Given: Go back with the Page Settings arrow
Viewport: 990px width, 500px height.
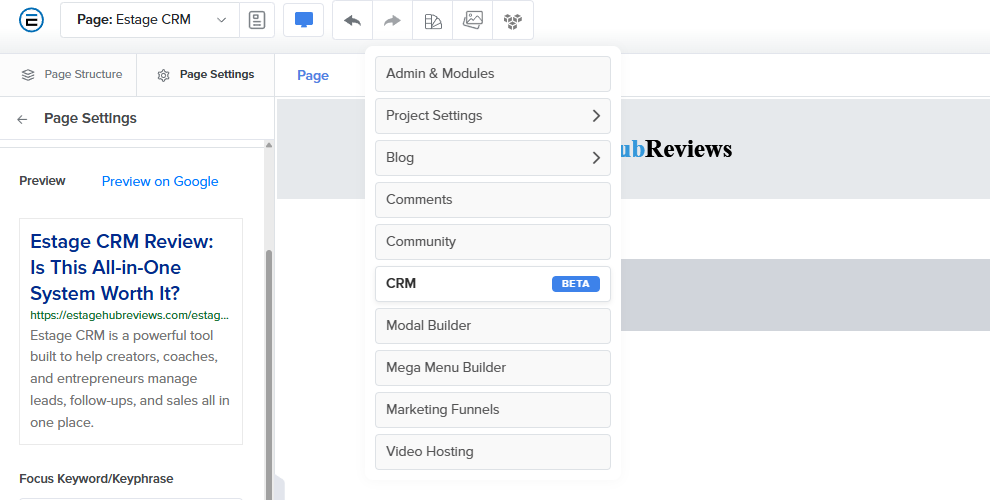Looking at the screenshot, I should click(22, 119).
